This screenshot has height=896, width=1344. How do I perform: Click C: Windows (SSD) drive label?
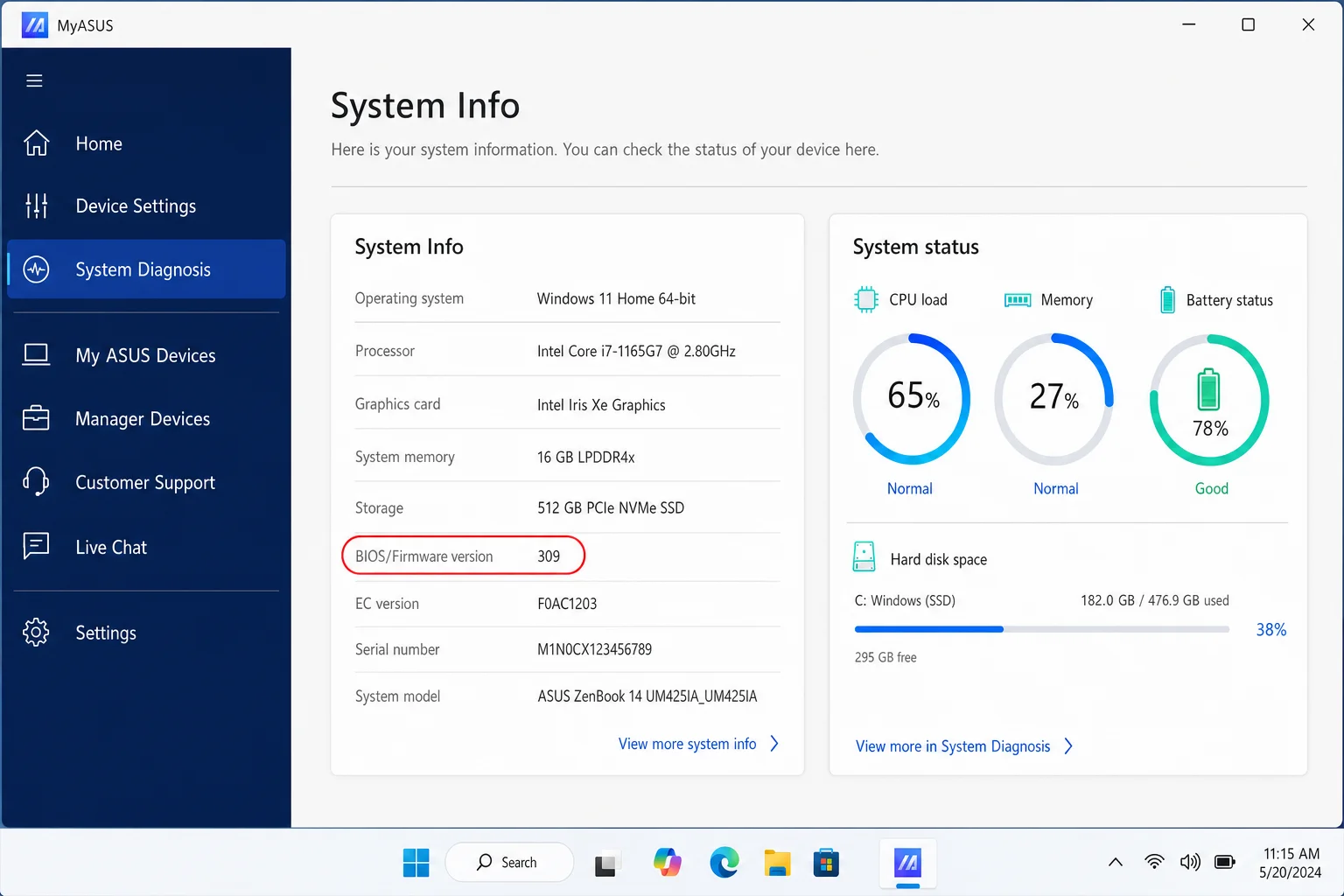pyautogui.click(x=905, y=600)
